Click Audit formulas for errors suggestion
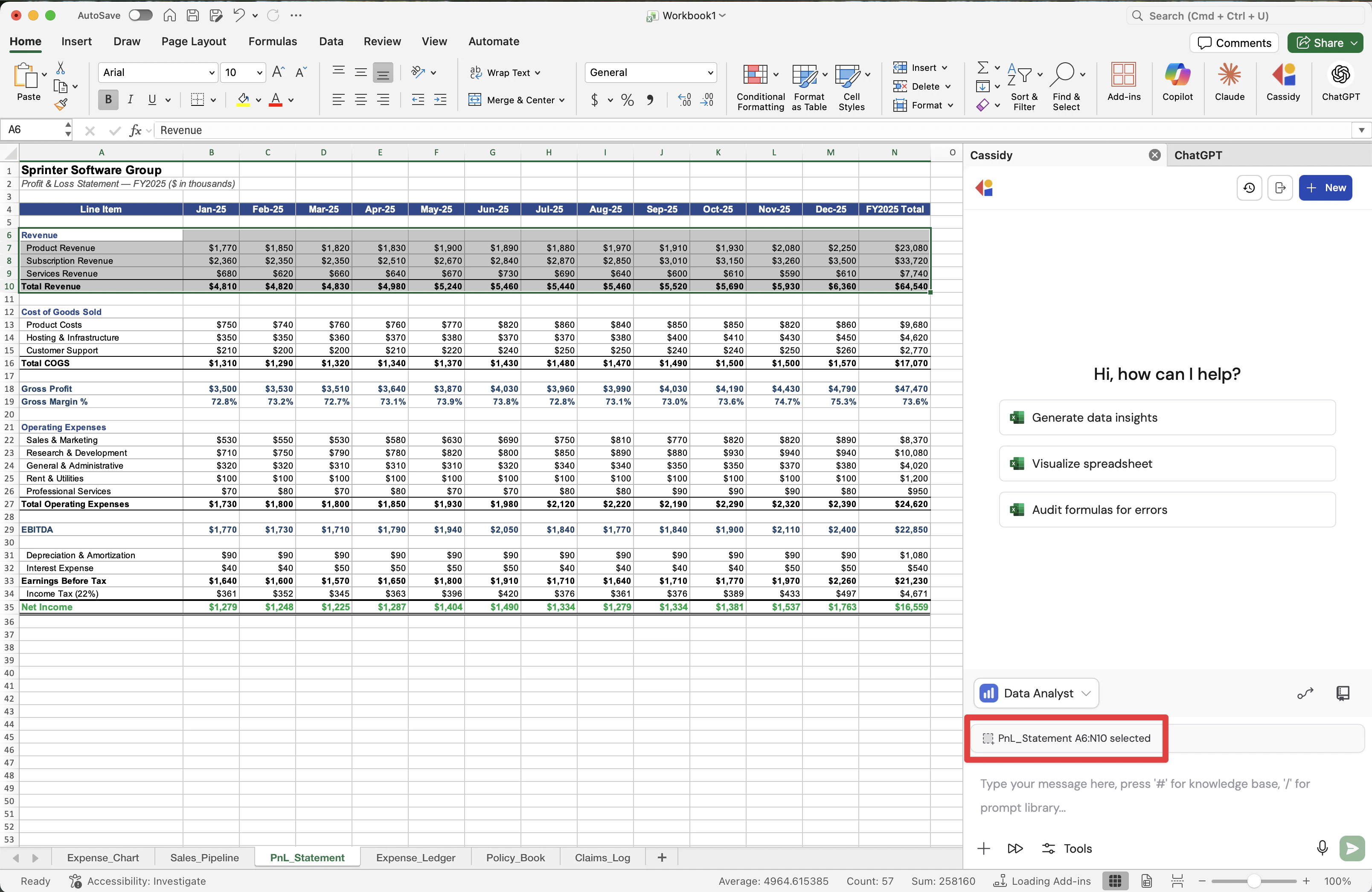 coord(1167,510)
